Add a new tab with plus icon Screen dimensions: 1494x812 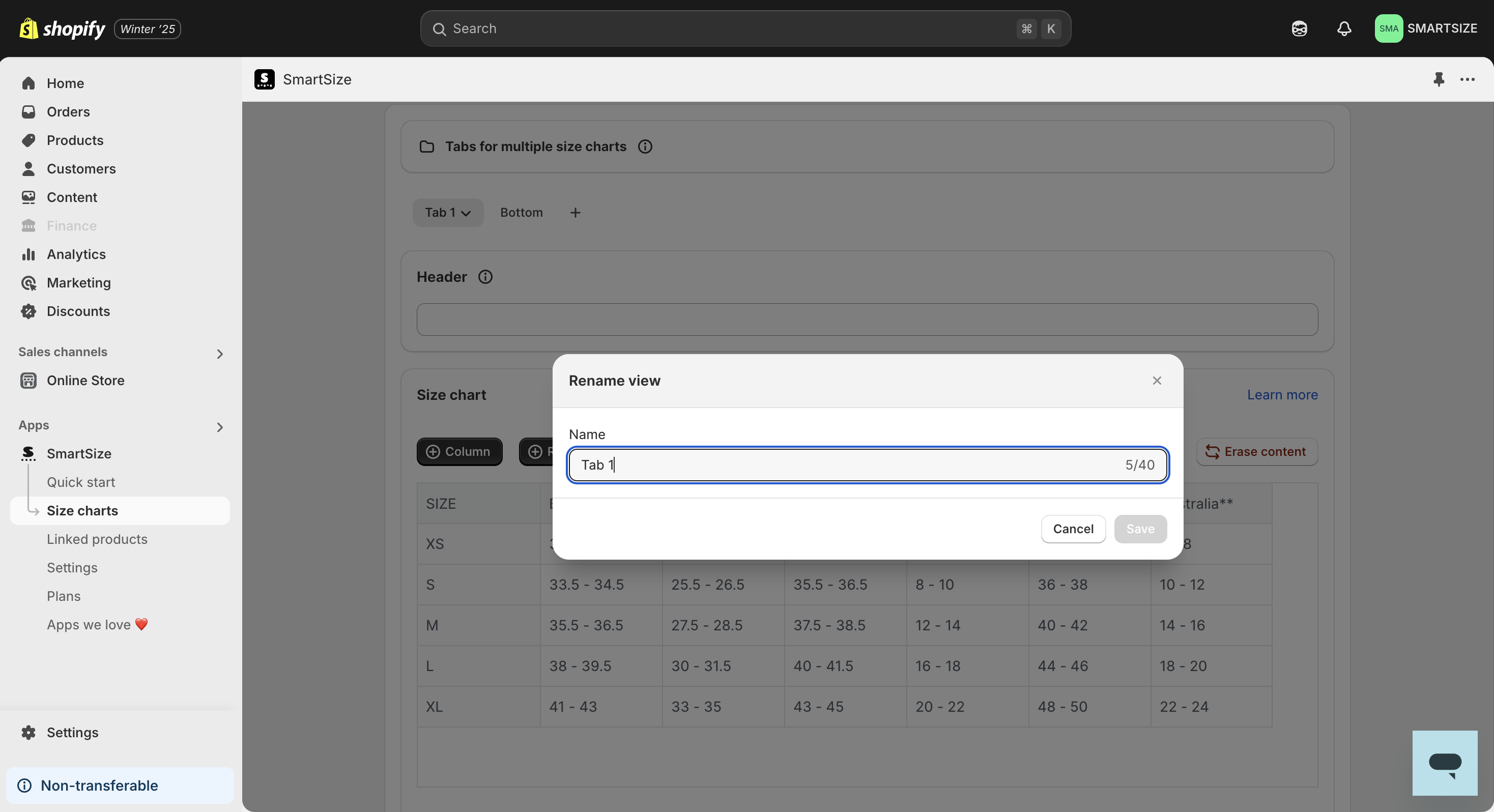576,213
